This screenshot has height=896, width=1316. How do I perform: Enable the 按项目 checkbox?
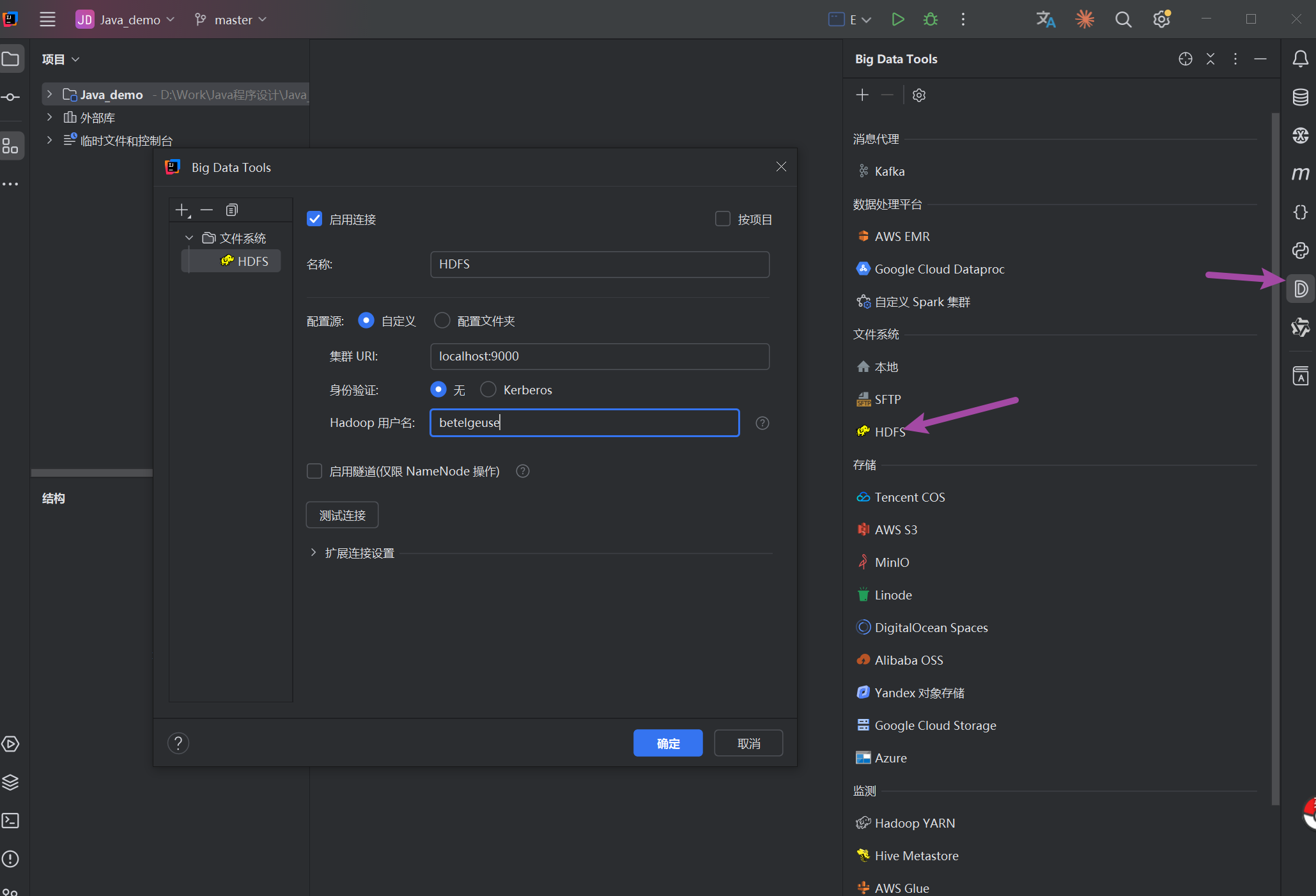(723, 219)
